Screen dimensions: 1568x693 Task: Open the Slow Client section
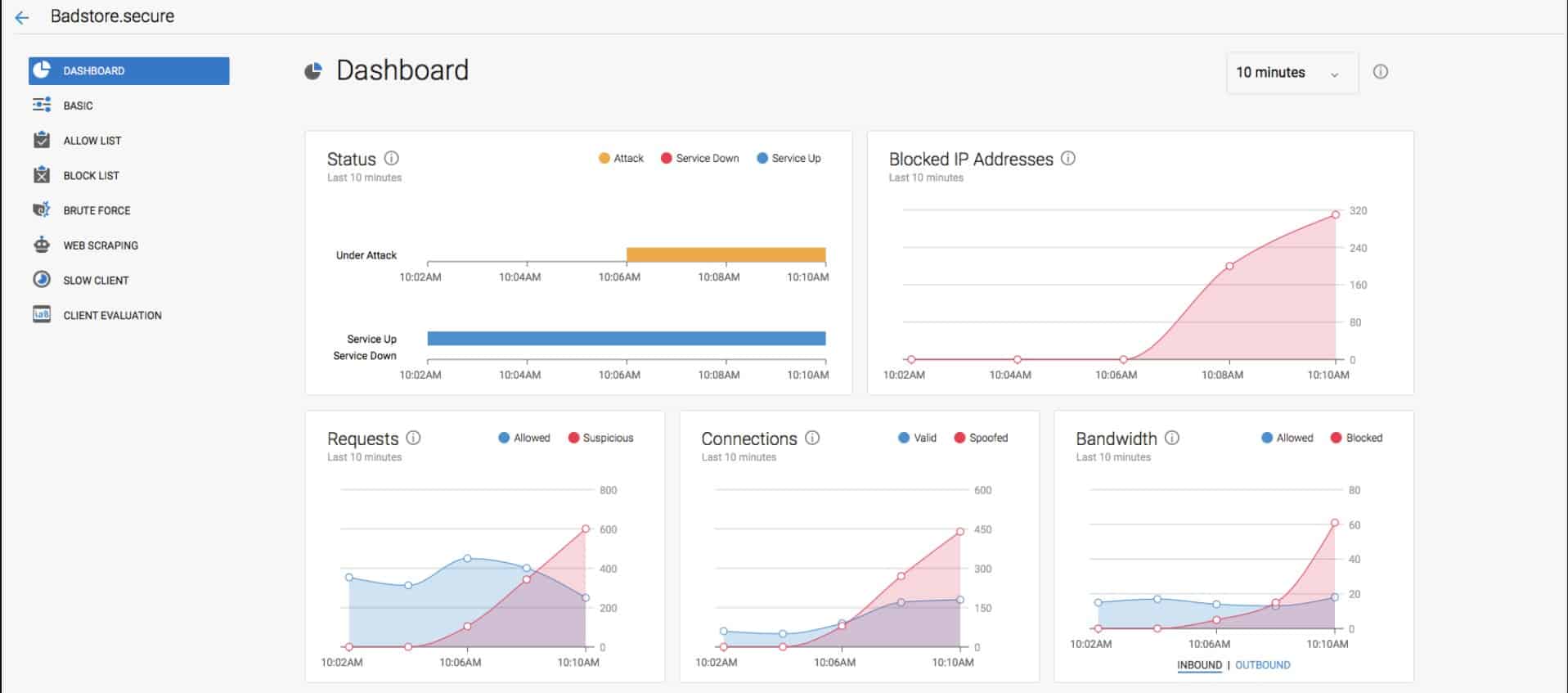pyautogui.click(x=97, y=281)
